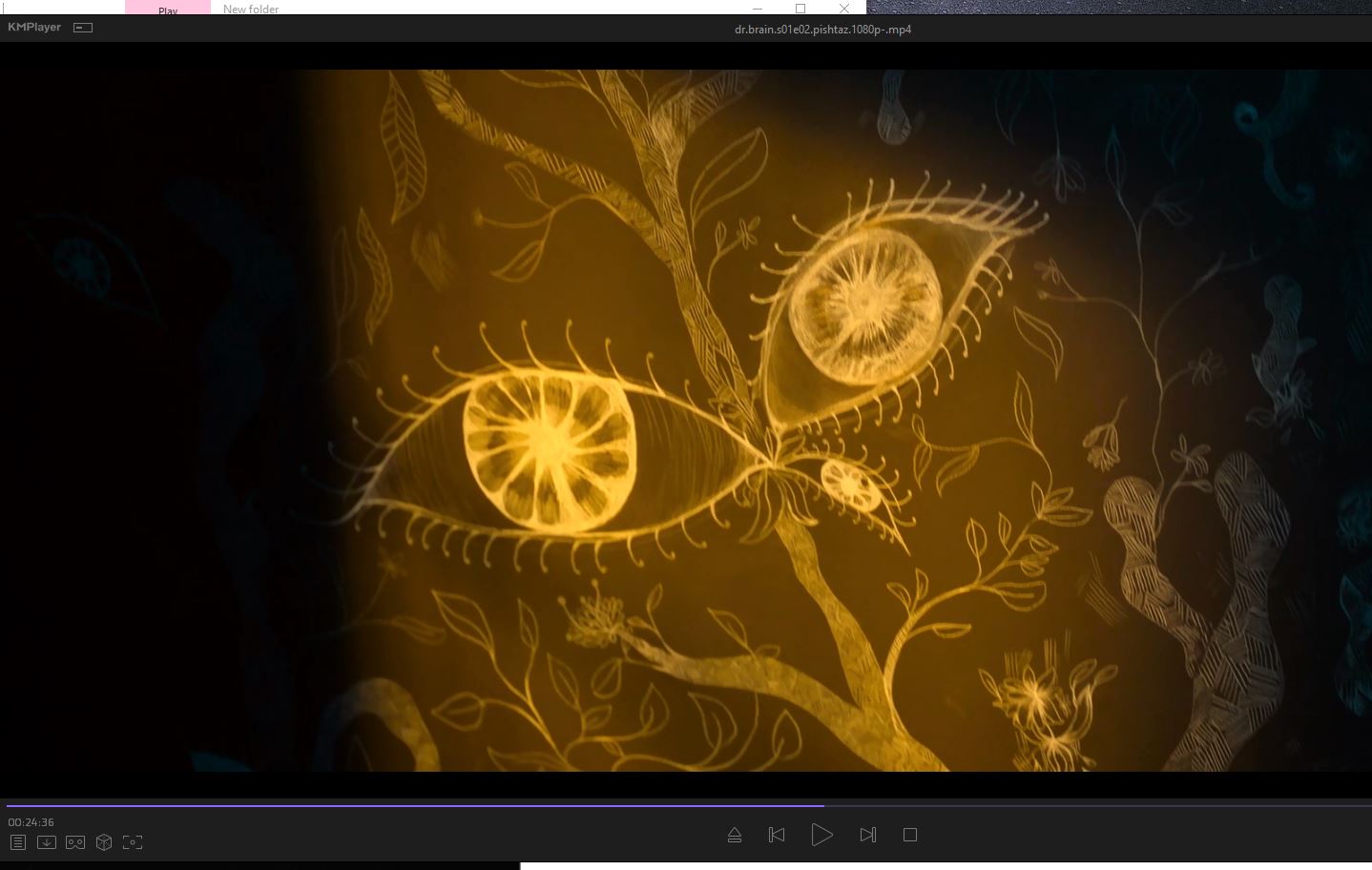Toggle the 00:24:36 elapsed time display
This screenshot has width=1372, height=870.
31,822
